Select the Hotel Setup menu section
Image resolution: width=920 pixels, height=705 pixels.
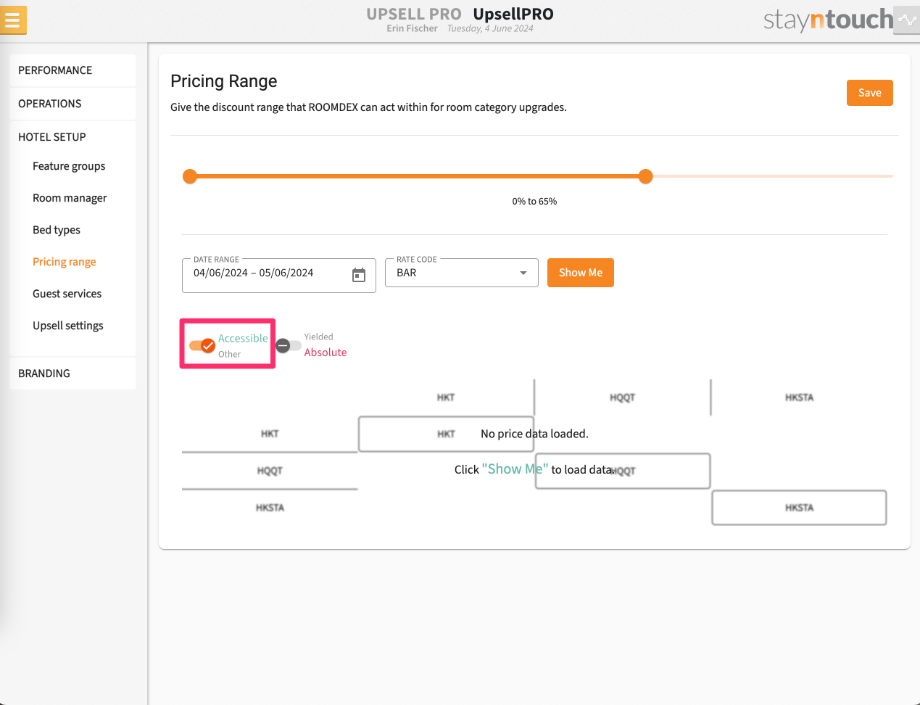coord(73,137)
